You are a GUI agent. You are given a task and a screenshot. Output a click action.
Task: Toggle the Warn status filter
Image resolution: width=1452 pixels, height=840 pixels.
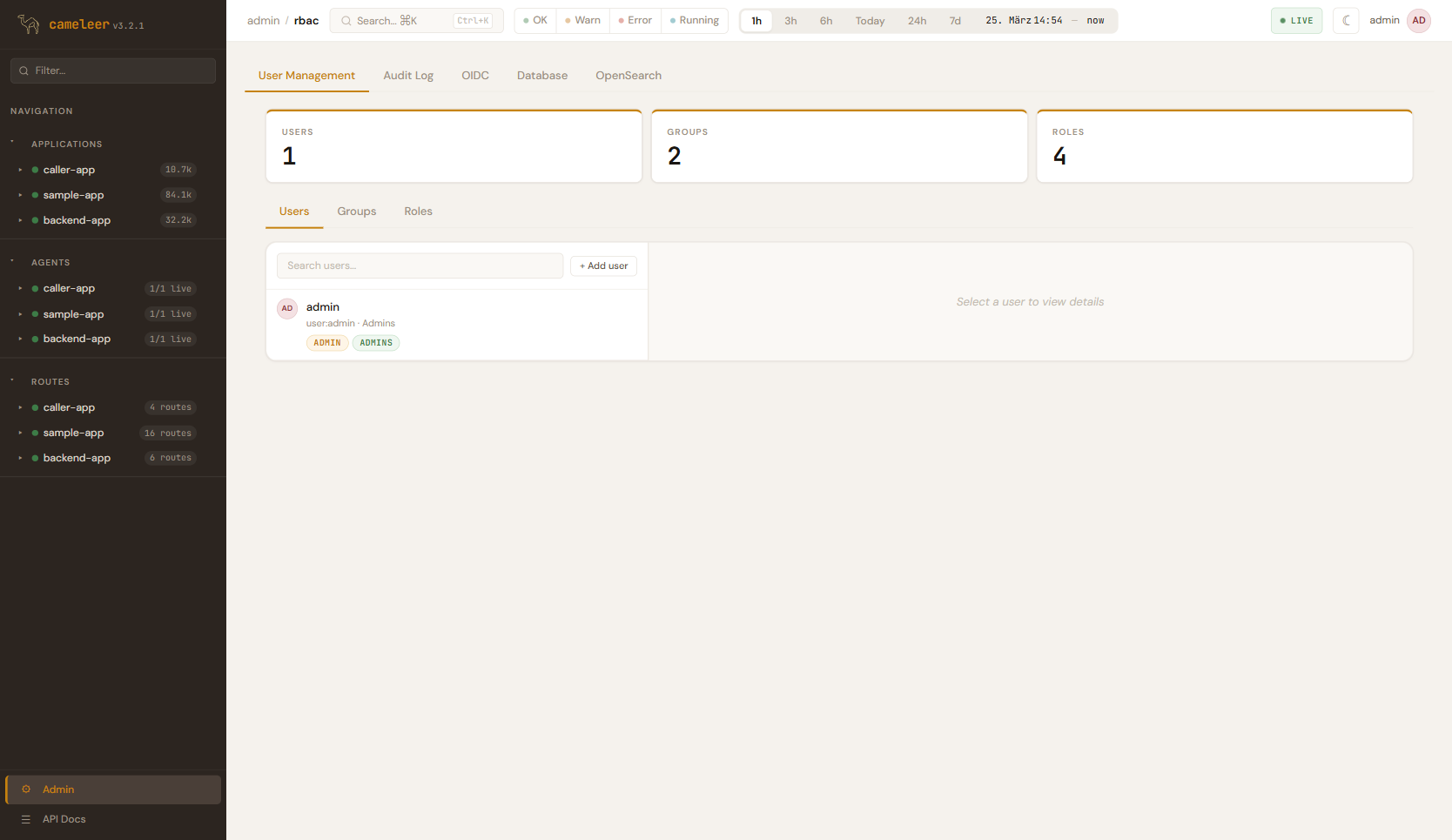click(x=582, y=21)
